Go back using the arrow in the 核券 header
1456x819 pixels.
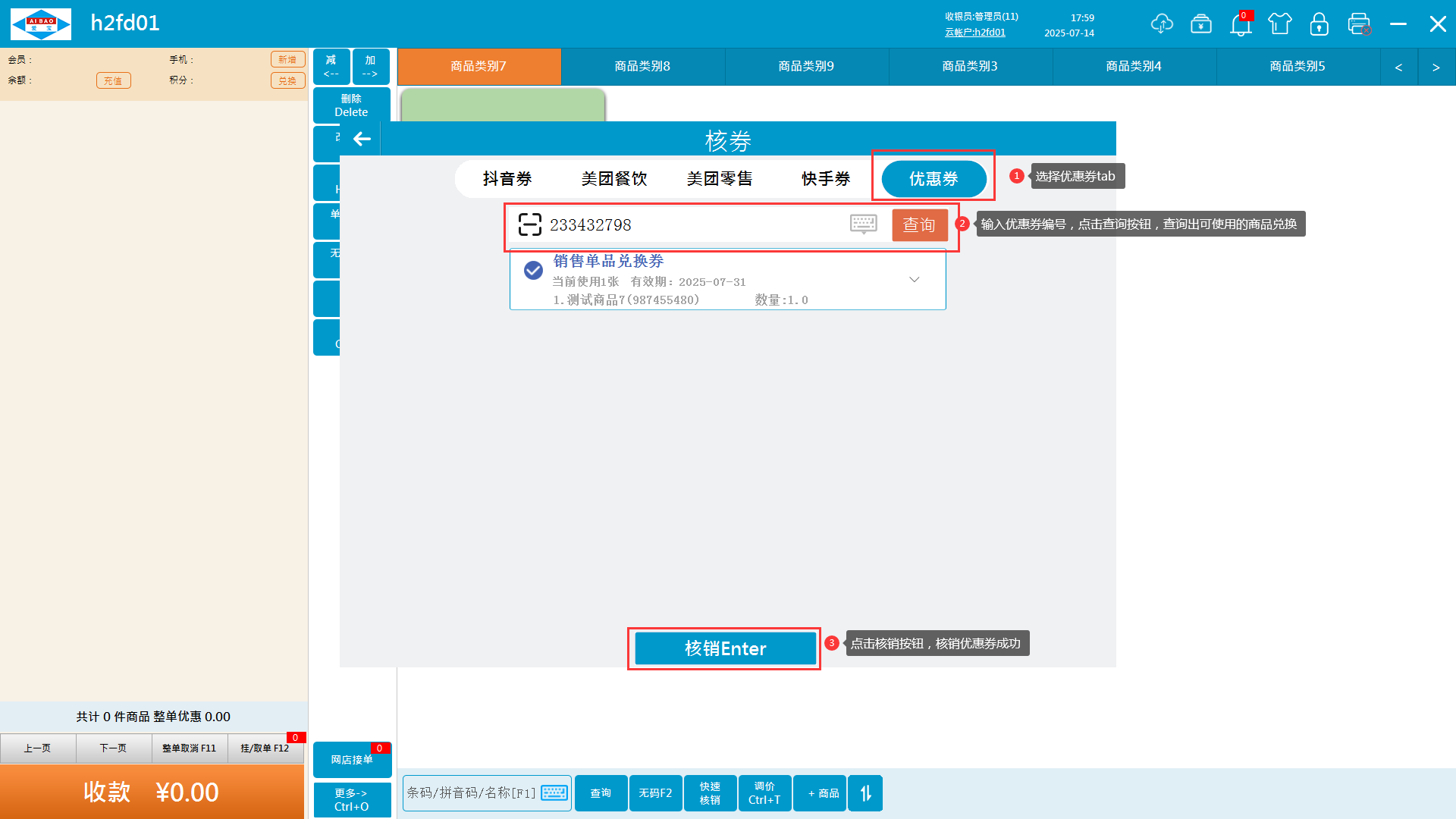pyautogui.click(x=362, y=139)
